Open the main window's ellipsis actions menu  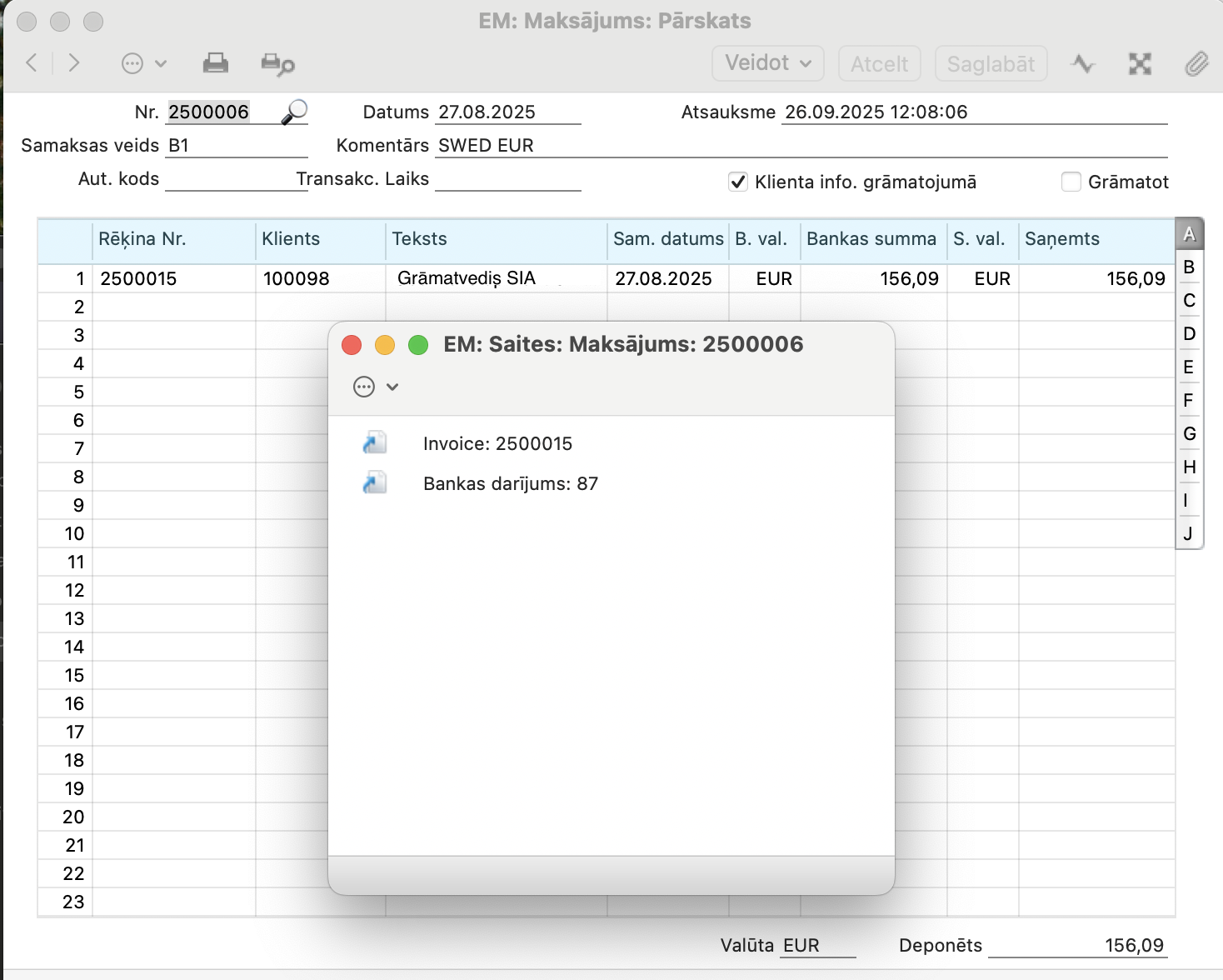pyautogui.click(x=143, y=63)
